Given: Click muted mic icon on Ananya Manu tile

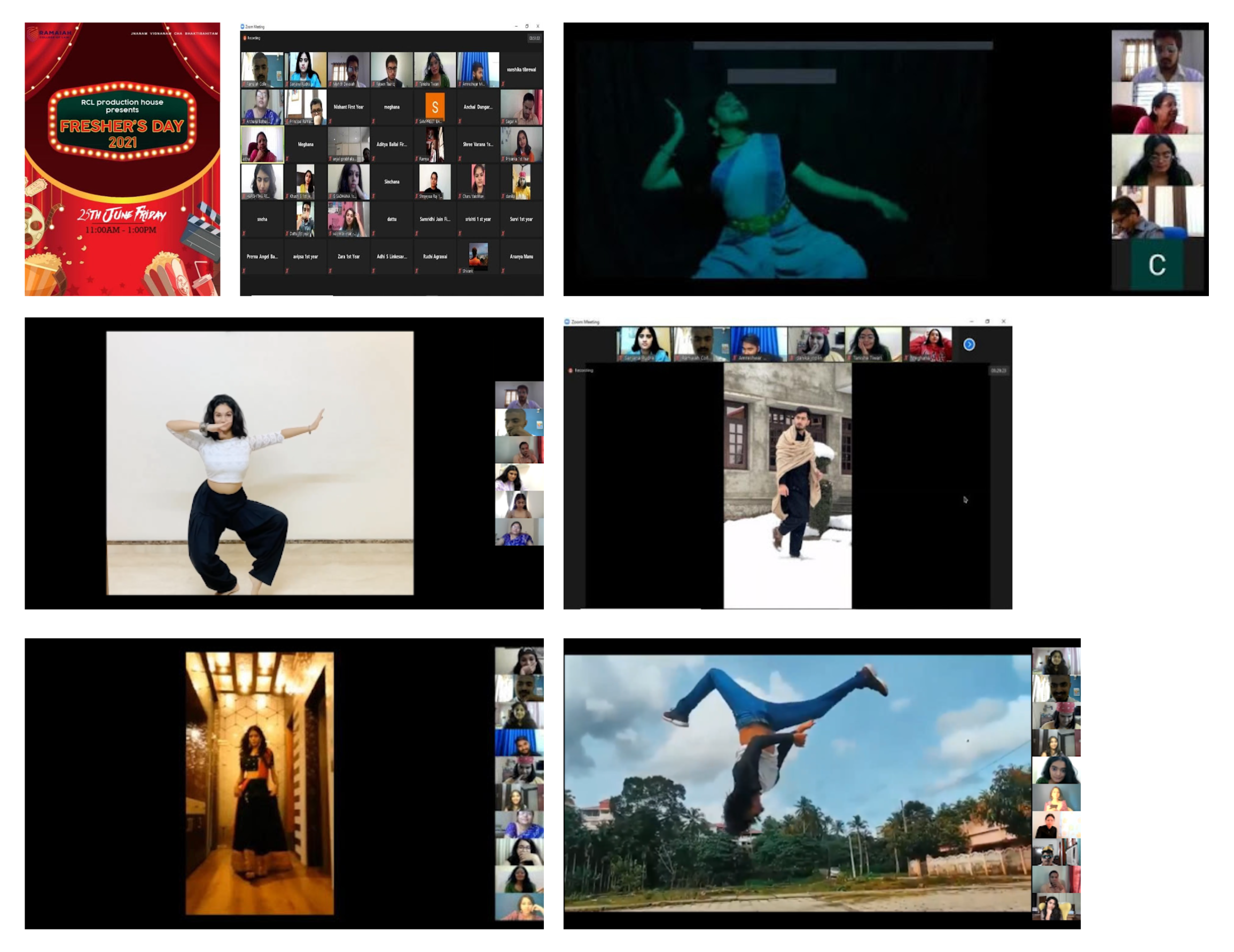Looking at the screenshot, I should [x=503, y=271].
